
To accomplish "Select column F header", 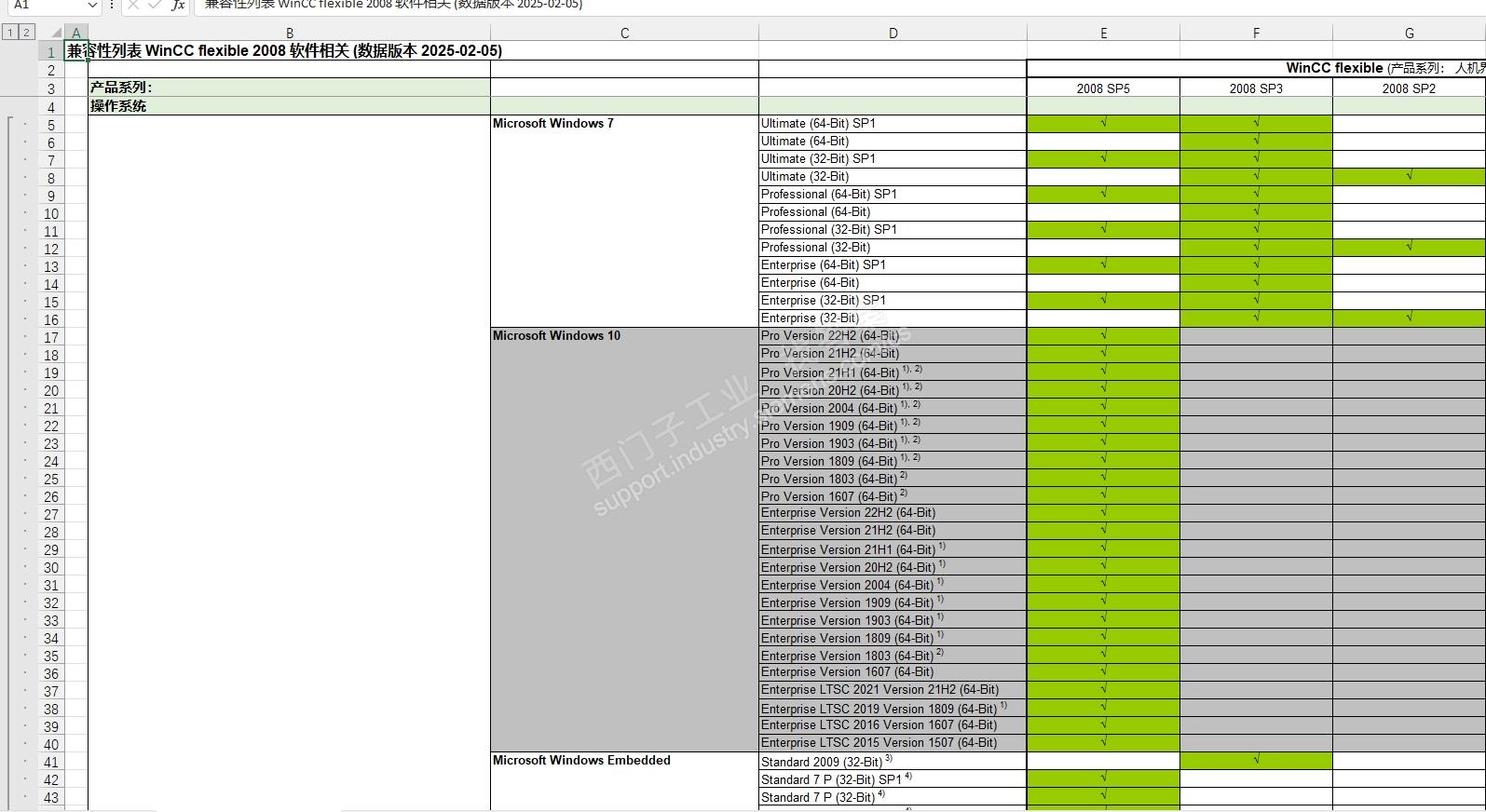I will pyautogui.click(x=1256, y=34).
